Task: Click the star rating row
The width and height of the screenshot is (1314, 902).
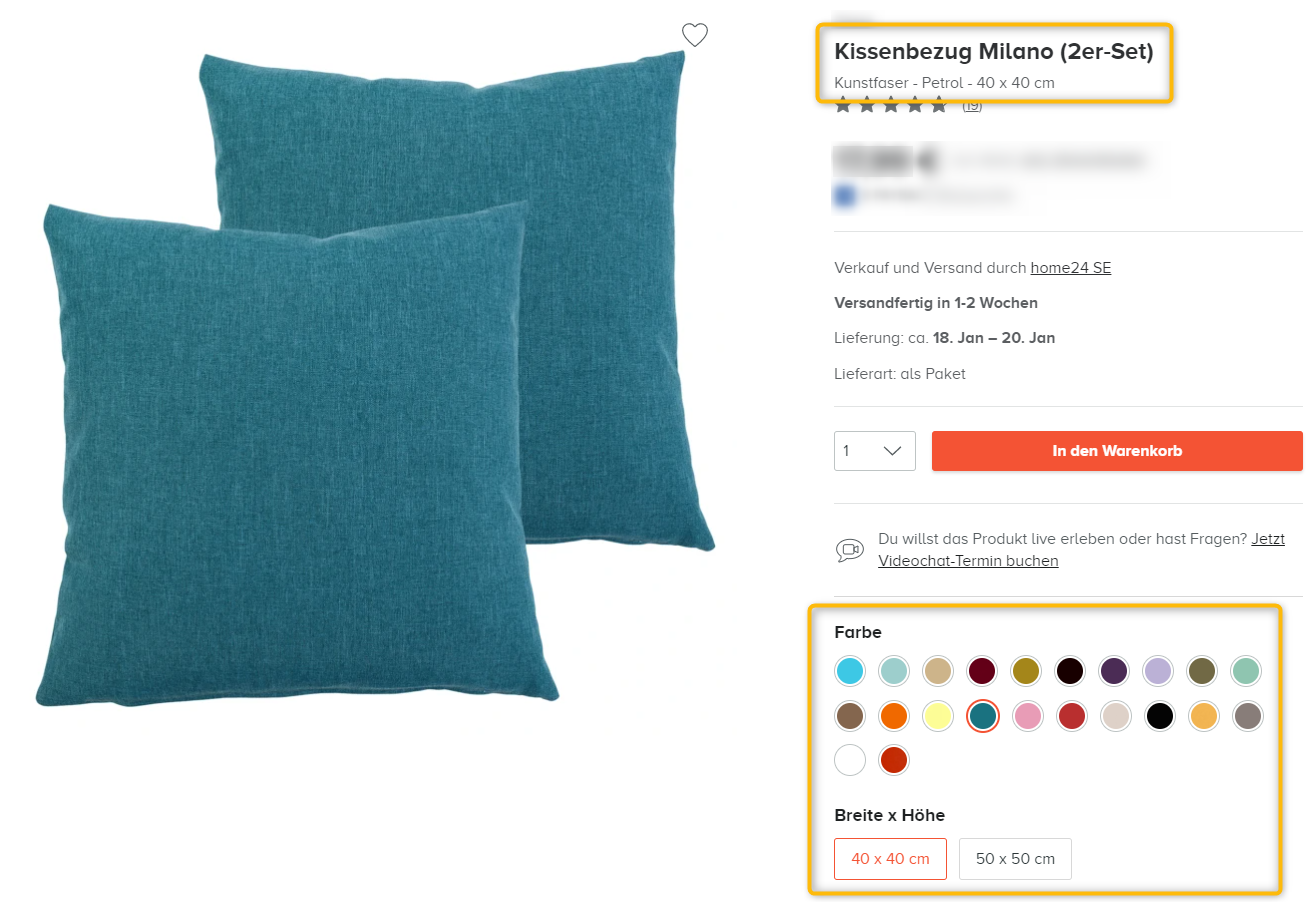Action: coord(891,105)
